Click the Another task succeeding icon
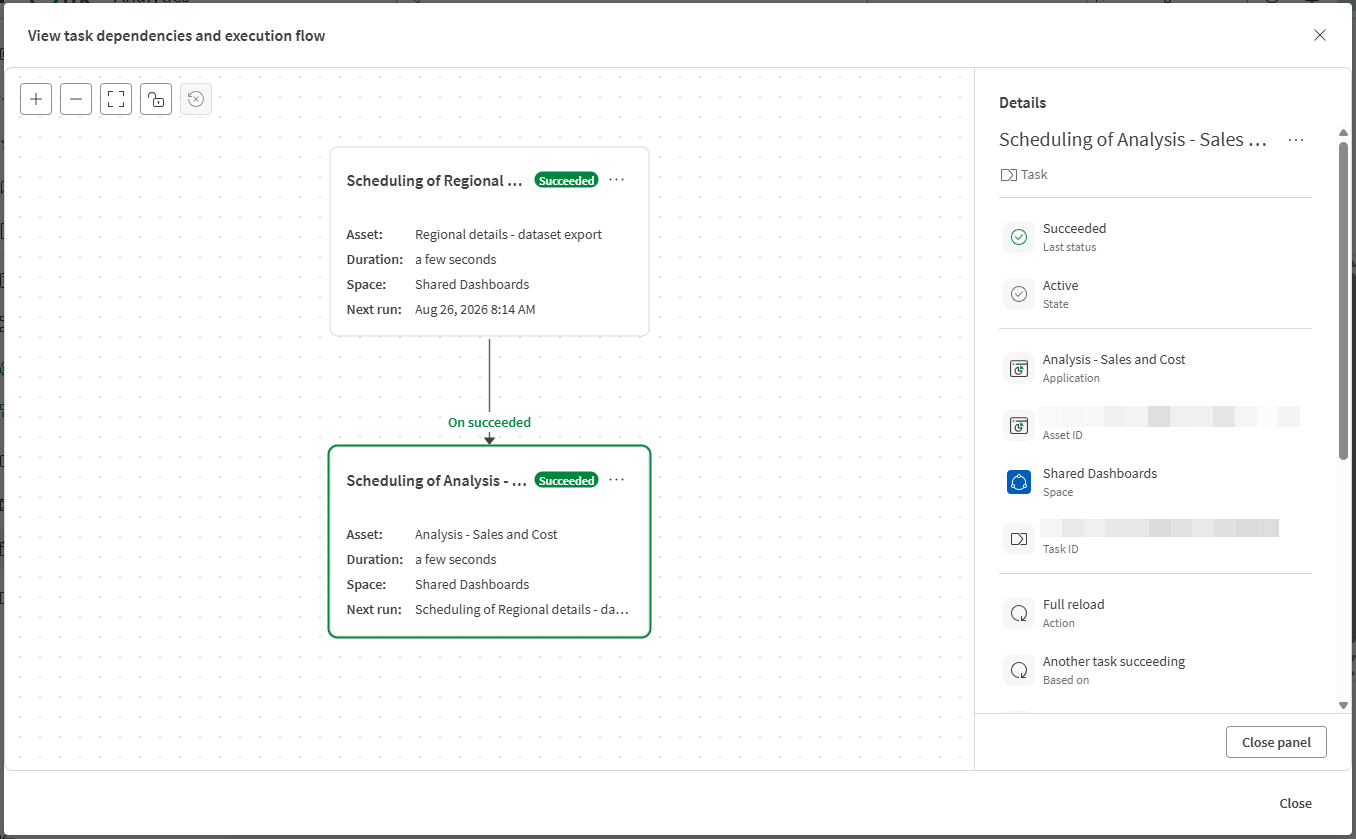The width and height of the screenshot is (1356, 839). point(1019,670)
